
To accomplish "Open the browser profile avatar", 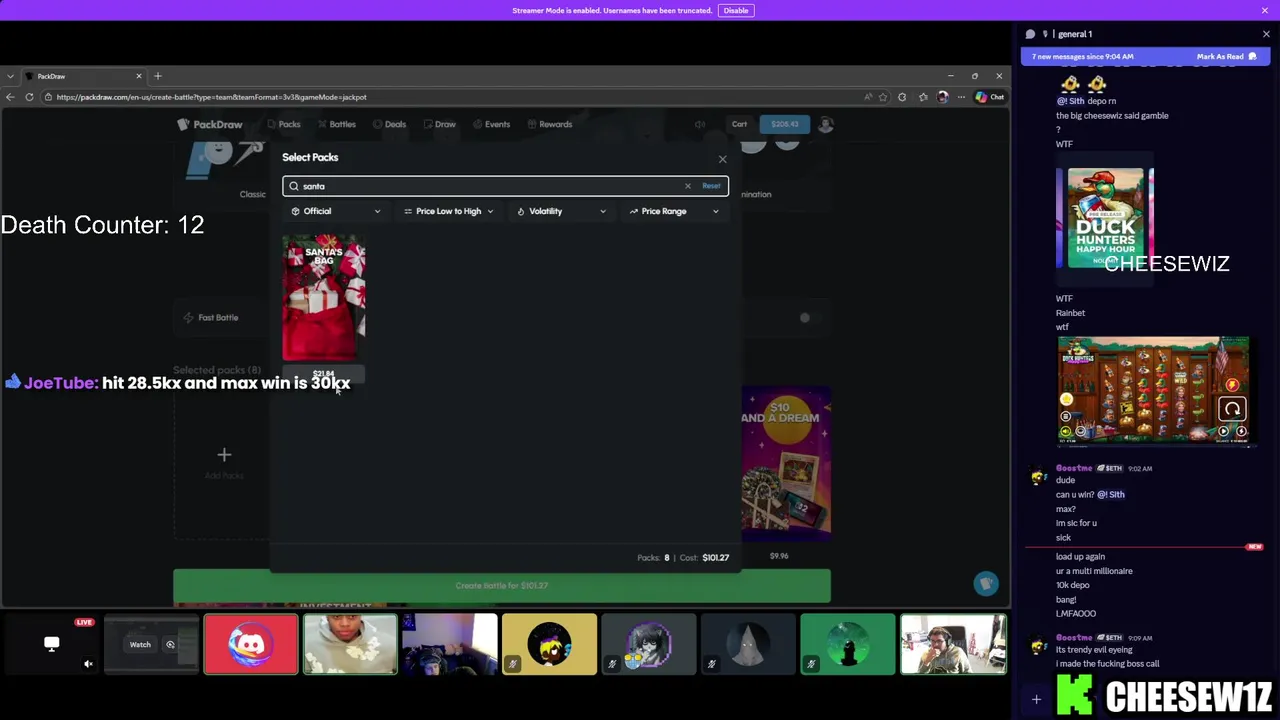I will [942, 97].
